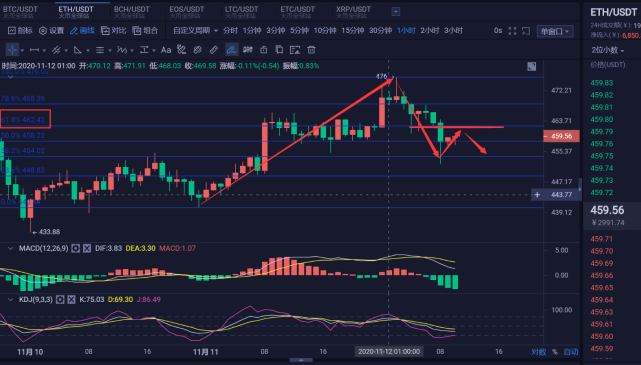Image resolution: width=641 pixels, height=365 pixels.
Task: Collapse the KDJ panel chevron
Action: click(x=10, y=300)
